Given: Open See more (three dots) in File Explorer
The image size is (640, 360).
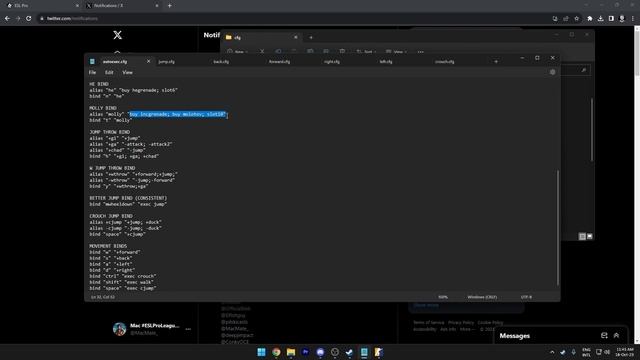Looking at the screenshot, I should tap(420, 52).
